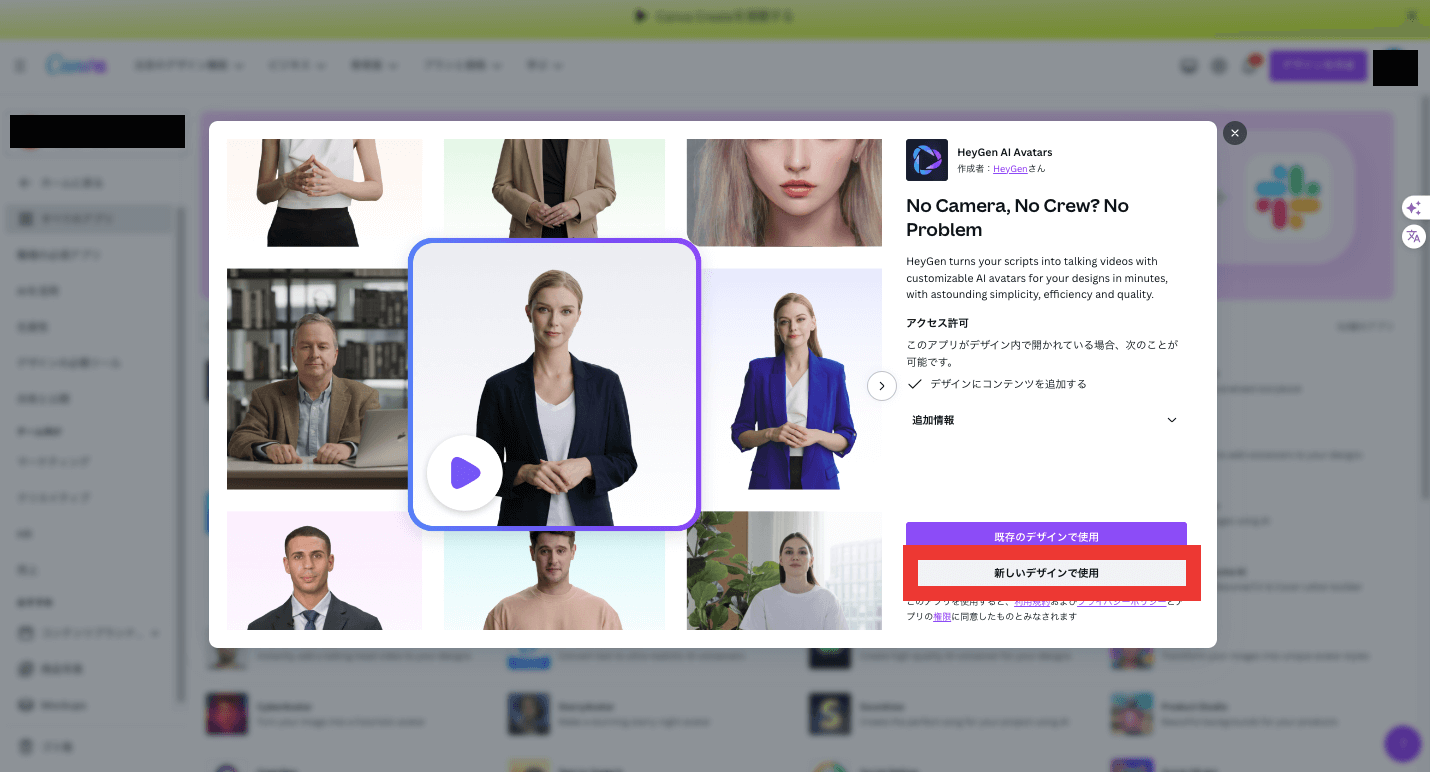Click the Slack logo in background banner
Viewport: 1430px width, 772px height.
(1287, 197)
